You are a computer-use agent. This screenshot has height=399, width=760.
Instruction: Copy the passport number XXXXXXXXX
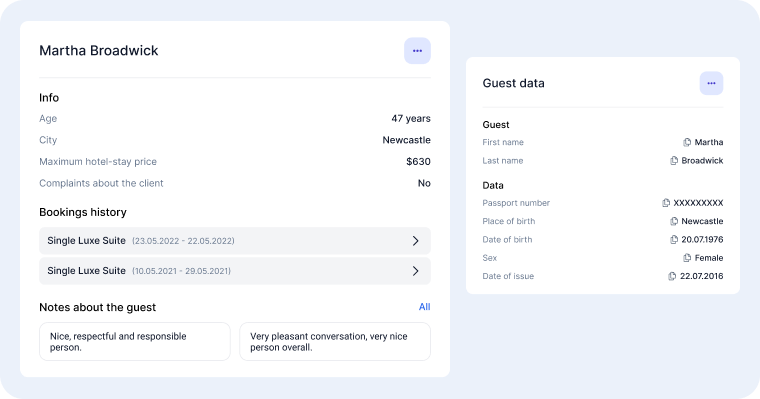tap(666, 203)
